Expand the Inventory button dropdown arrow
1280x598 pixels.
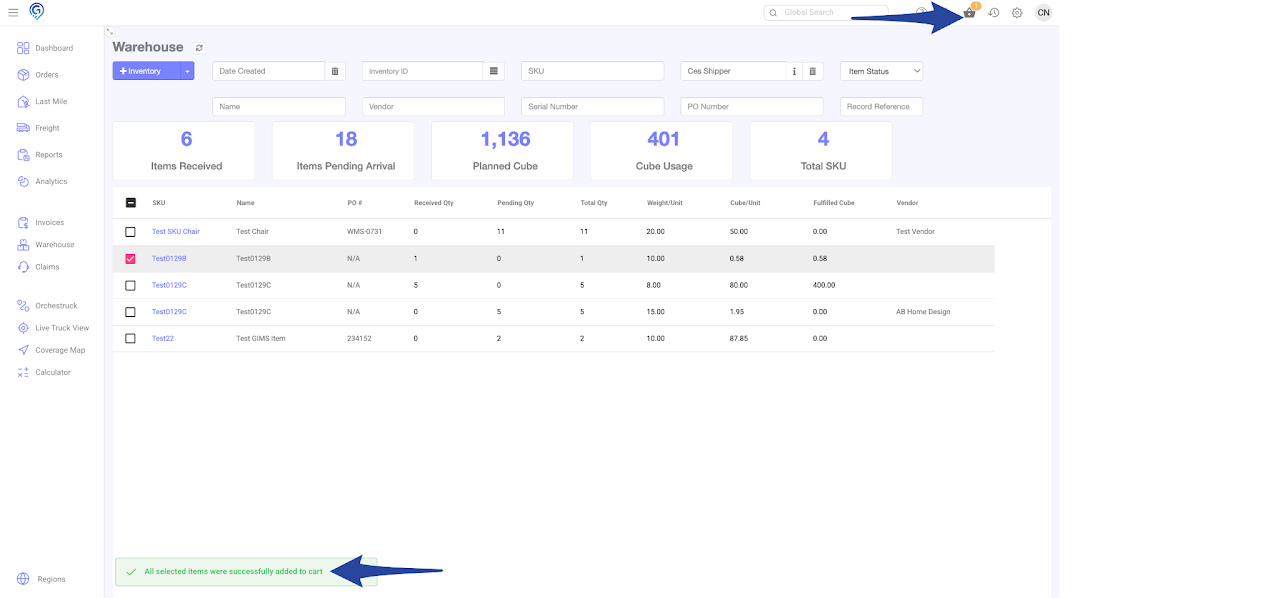187,71
